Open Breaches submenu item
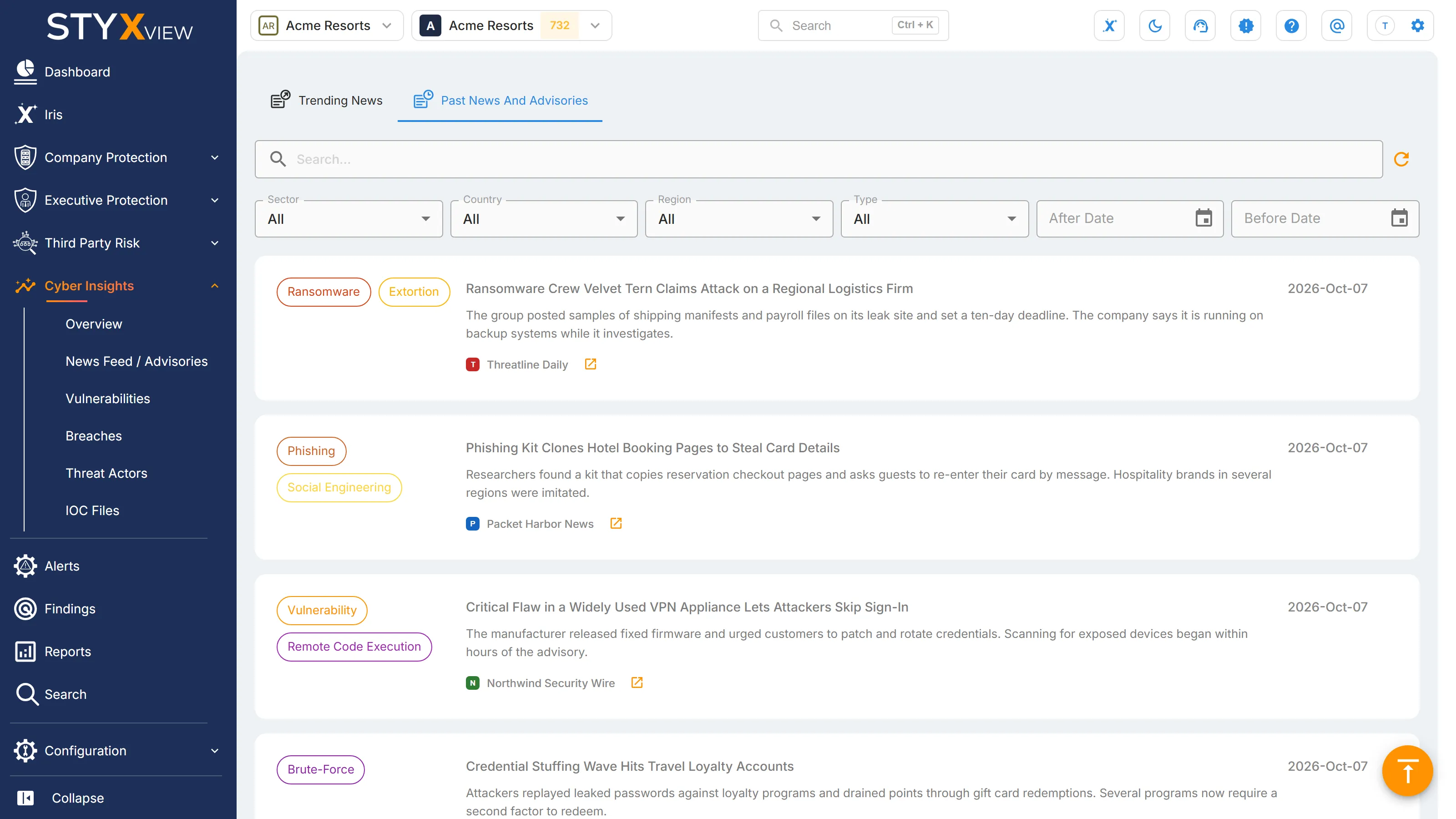The height and width of the screenshot is (819, 1456). [94, 436]
